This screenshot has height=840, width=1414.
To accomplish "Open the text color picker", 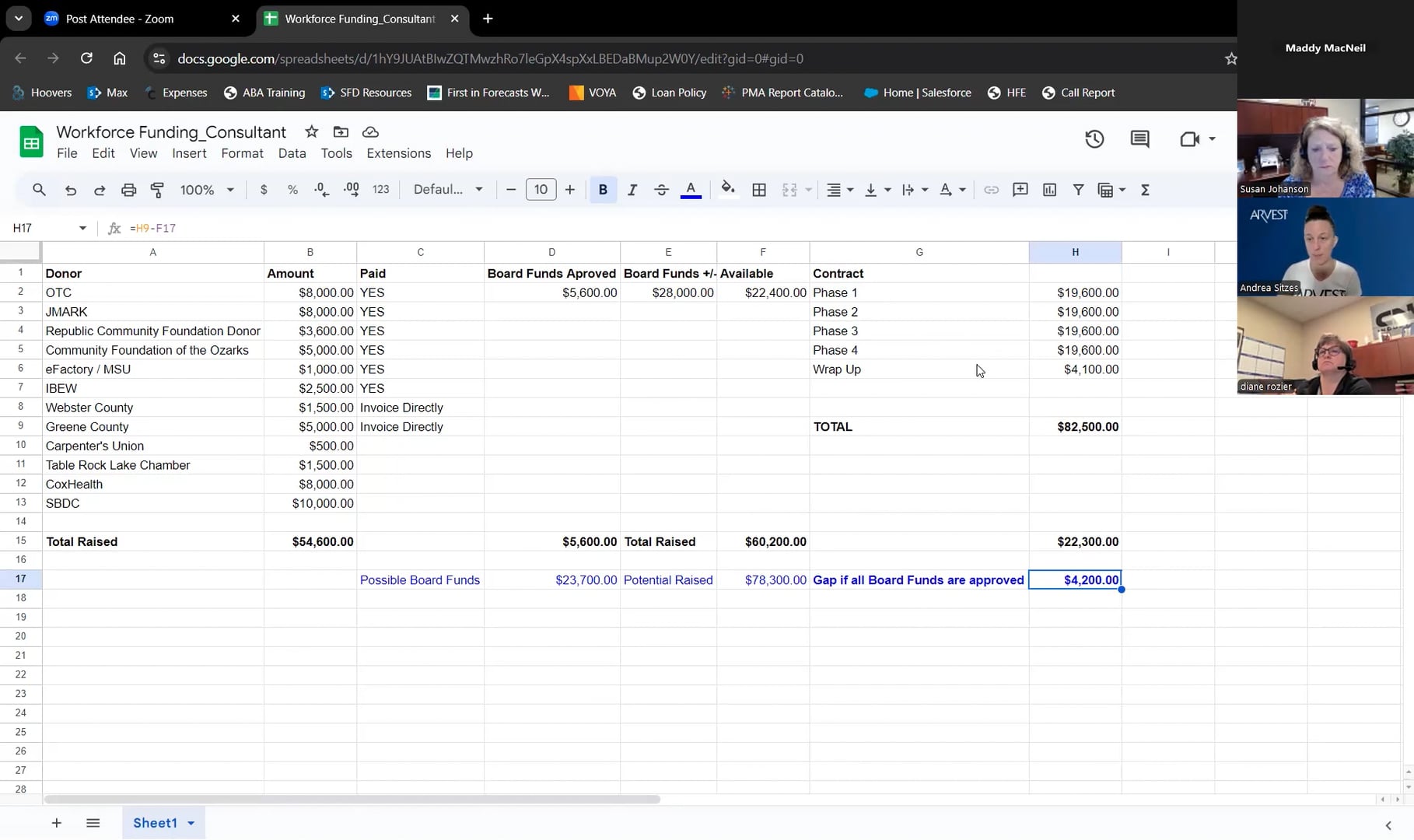I will [691, 190].
